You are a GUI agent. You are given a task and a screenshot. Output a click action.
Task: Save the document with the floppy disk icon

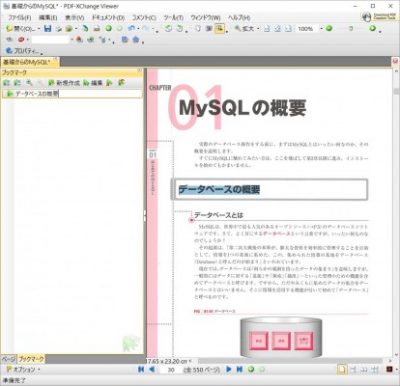pos(48,29)
